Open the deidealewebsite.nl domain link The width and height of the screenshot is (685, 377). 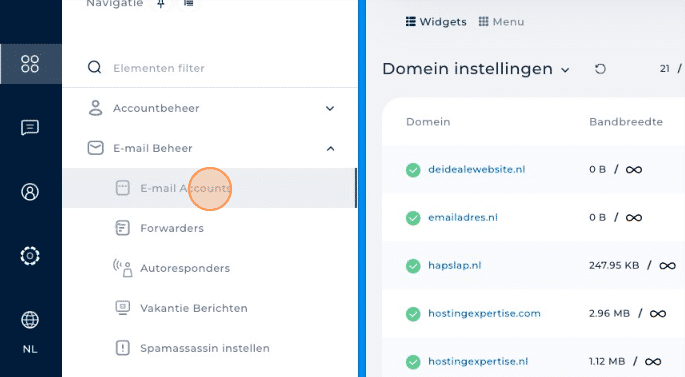click(477, 169)
